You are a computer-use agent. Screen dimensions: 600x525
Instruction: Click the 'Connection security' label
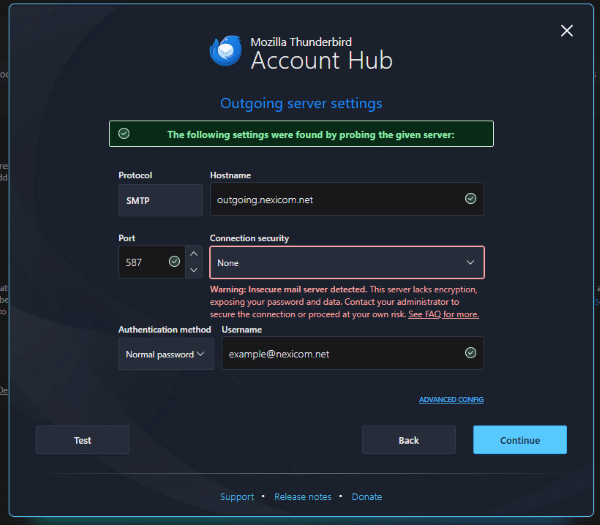coord(249,238)
